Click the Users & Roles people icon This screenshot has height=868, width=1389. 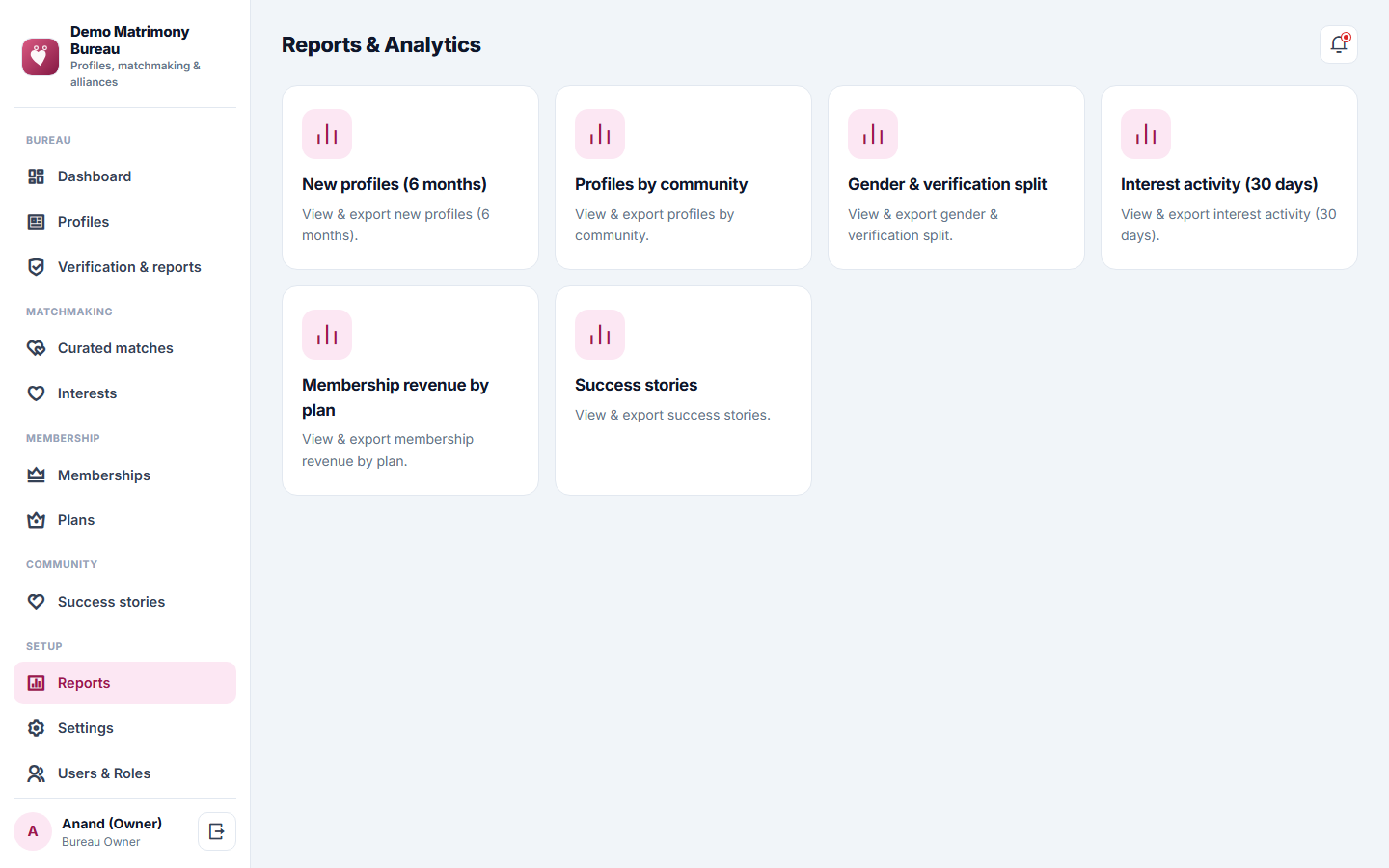pos(37,773)
